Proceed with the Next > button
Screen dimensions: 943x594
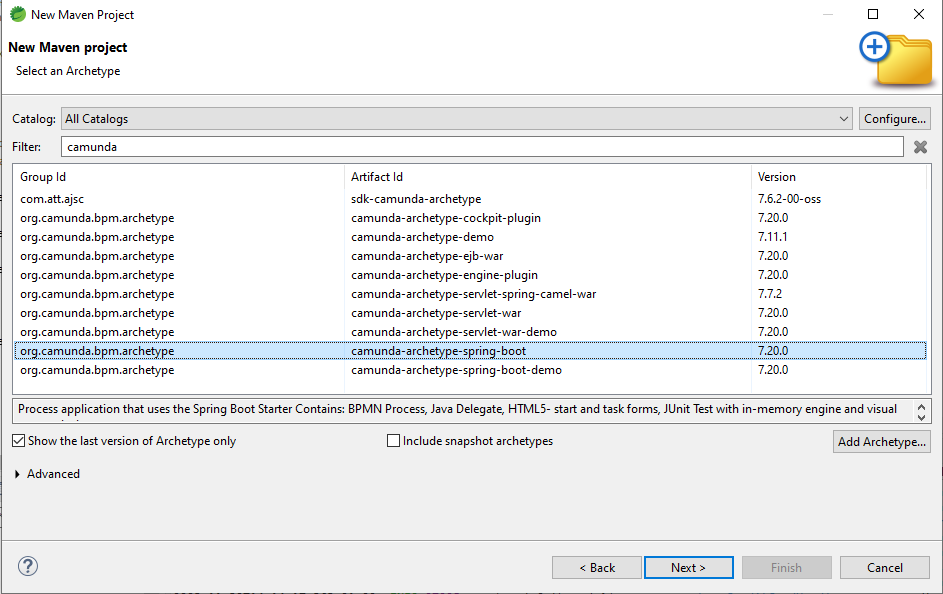[x=689, y=568]
